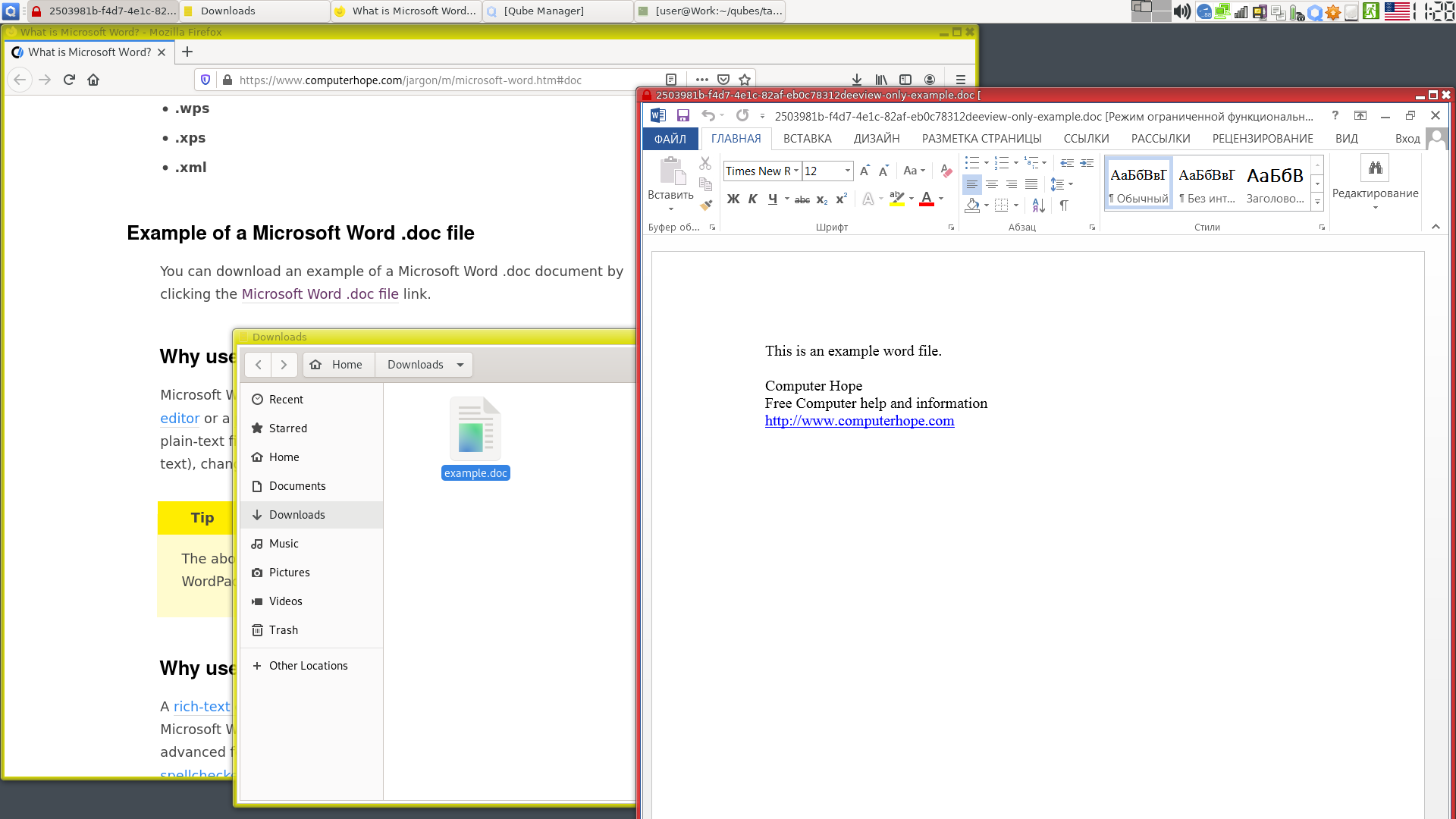Screen dimensions: 1456x819
Task: Click the increase indent icon
Action: pos(1087,163)
